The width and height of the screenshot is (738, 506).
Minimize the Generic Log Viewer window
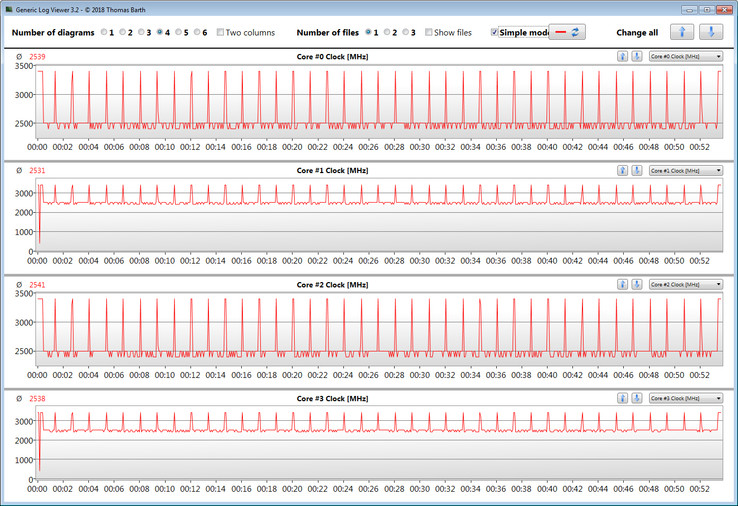[x=690, y=9]
